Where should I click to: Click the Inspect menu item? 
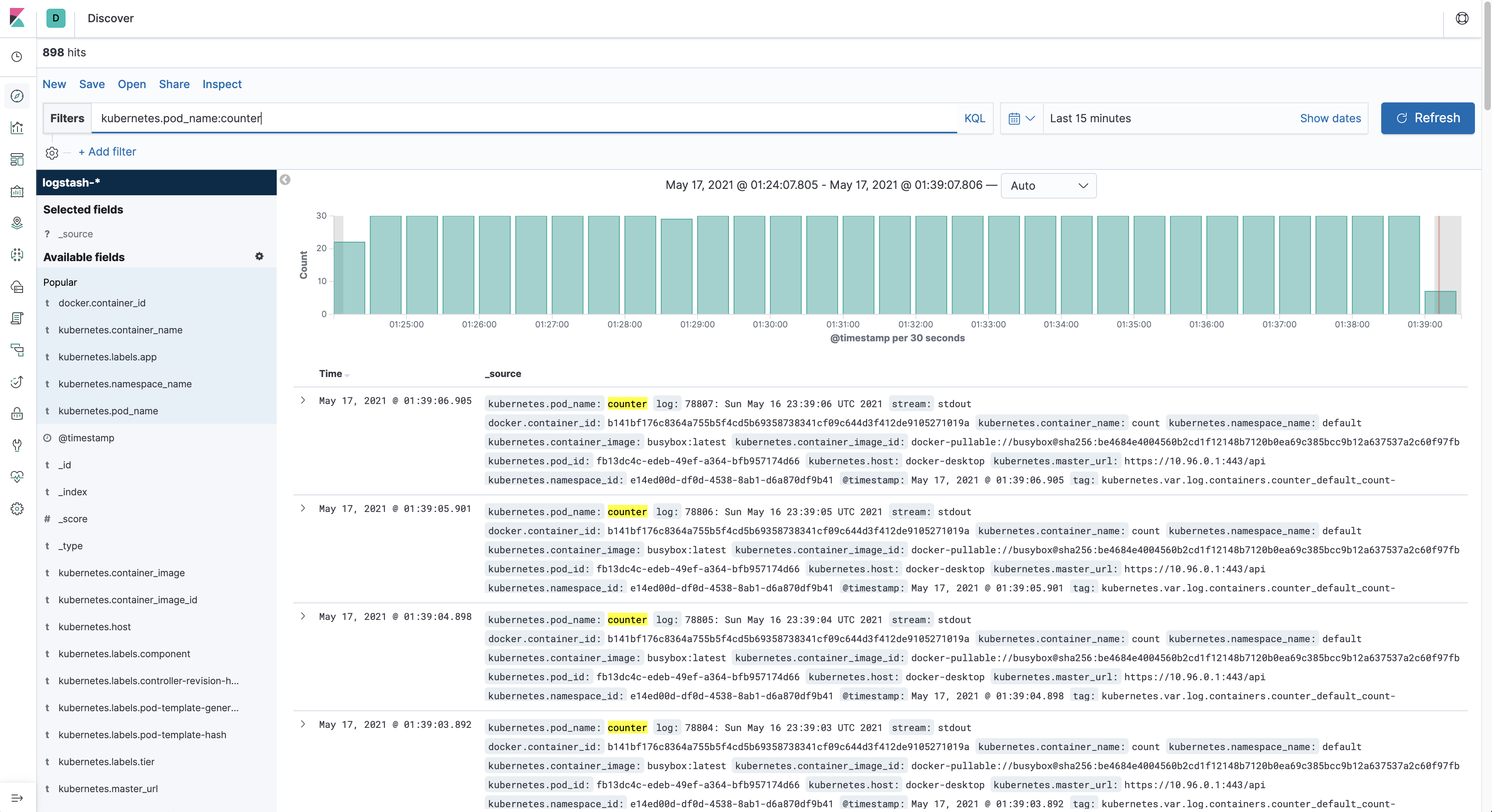pyautogui.click(x=222, y=84)
